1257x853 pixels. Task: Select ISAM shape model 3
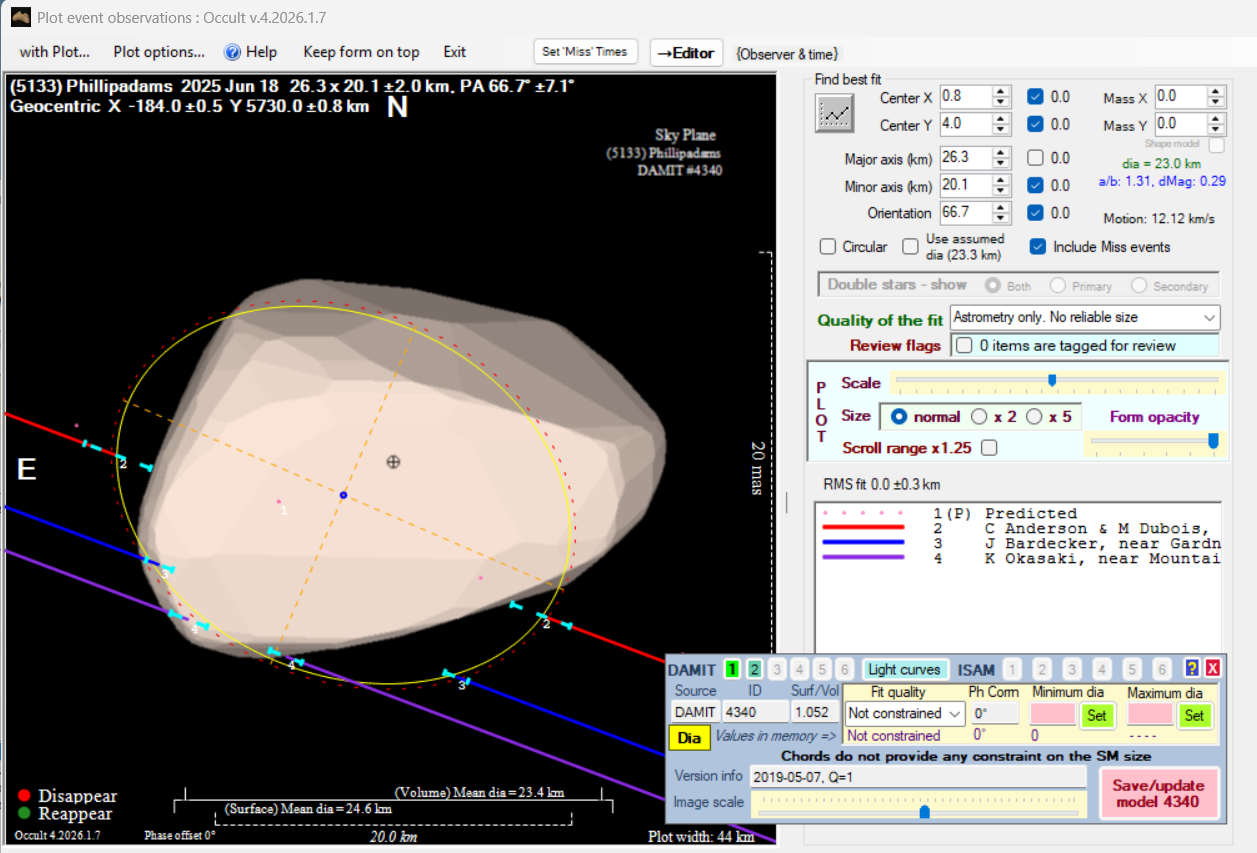point(1072,669)
